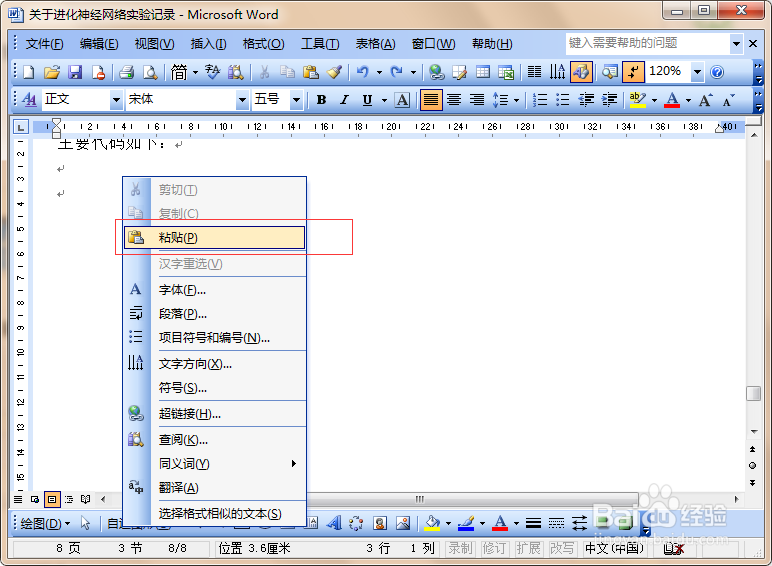Viewport: 772px width, 566px height.
Task: Click Insert Picture icon on drawing toolbar
Action: (x=403, y=523)
